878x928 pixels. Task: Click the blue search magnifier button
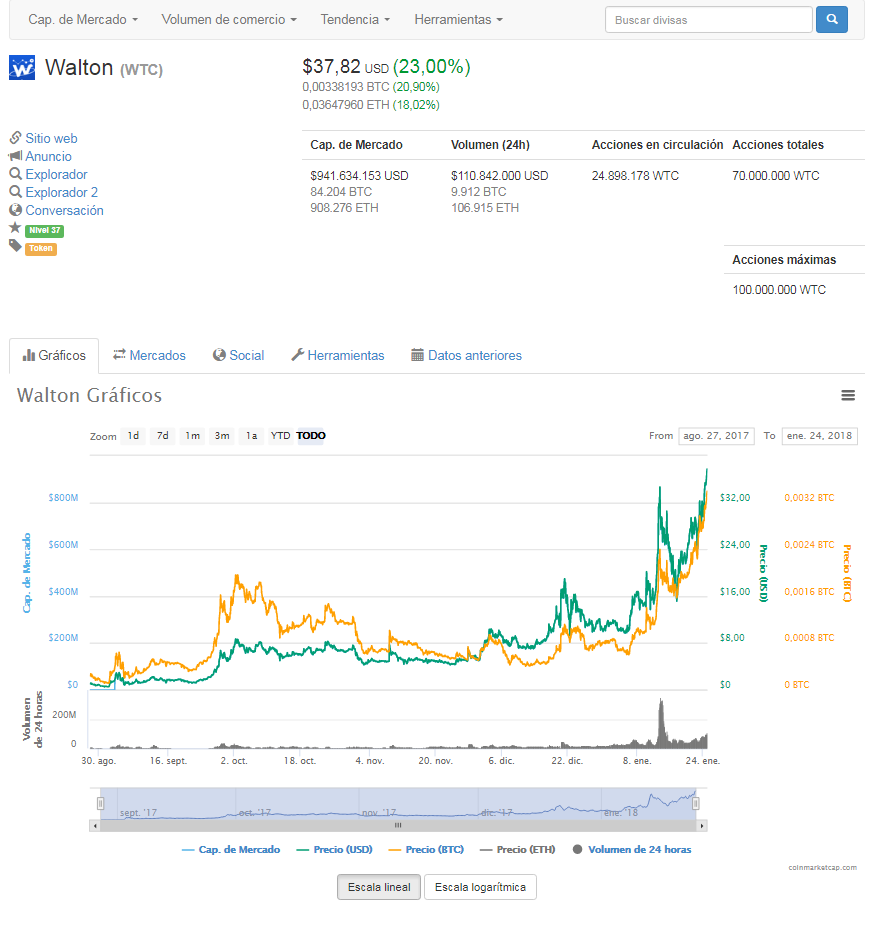[831, 20]
